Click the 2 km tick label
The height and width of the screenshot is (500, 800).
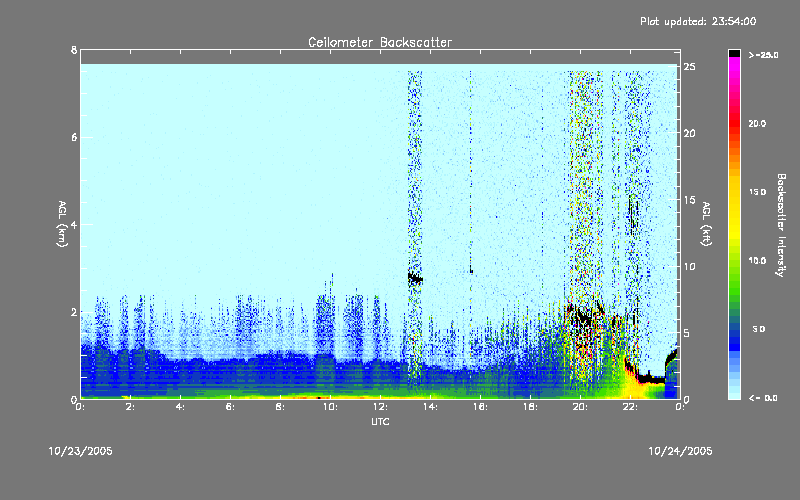point(74,312)
